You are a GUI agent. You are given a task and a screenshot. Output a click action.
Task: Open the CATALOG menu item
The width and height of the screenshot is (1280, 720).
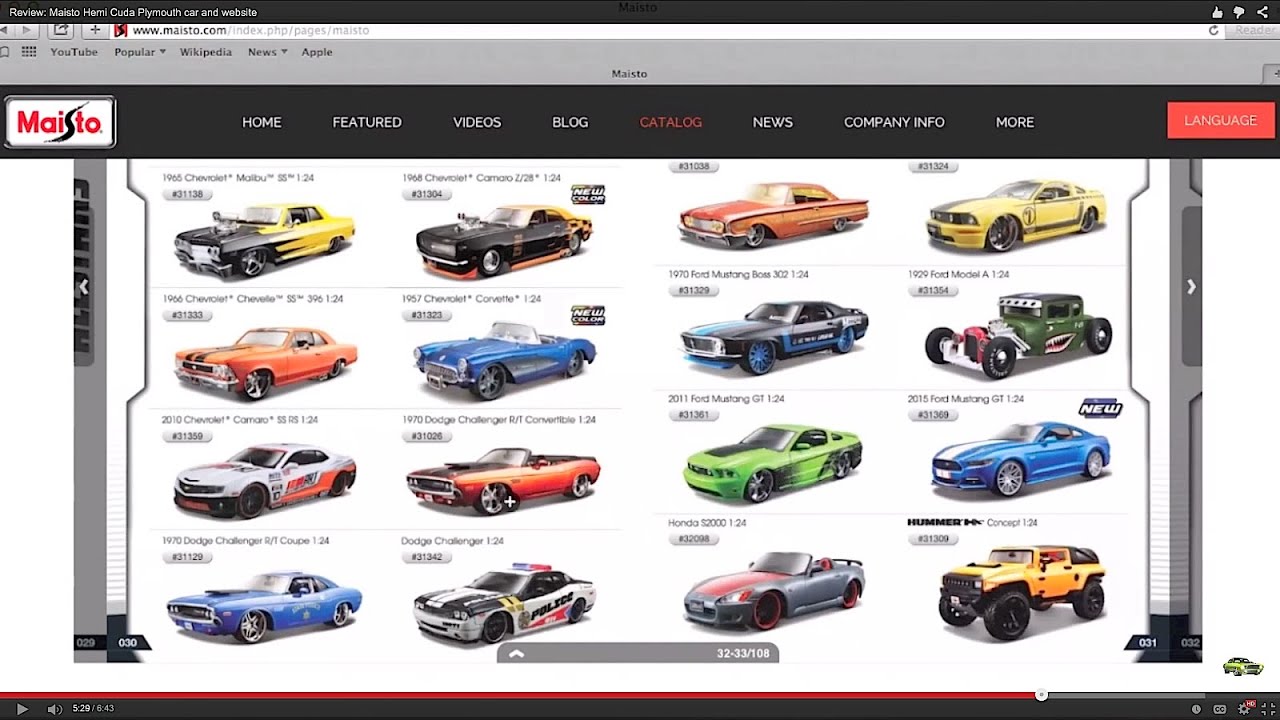coord(671,122)
